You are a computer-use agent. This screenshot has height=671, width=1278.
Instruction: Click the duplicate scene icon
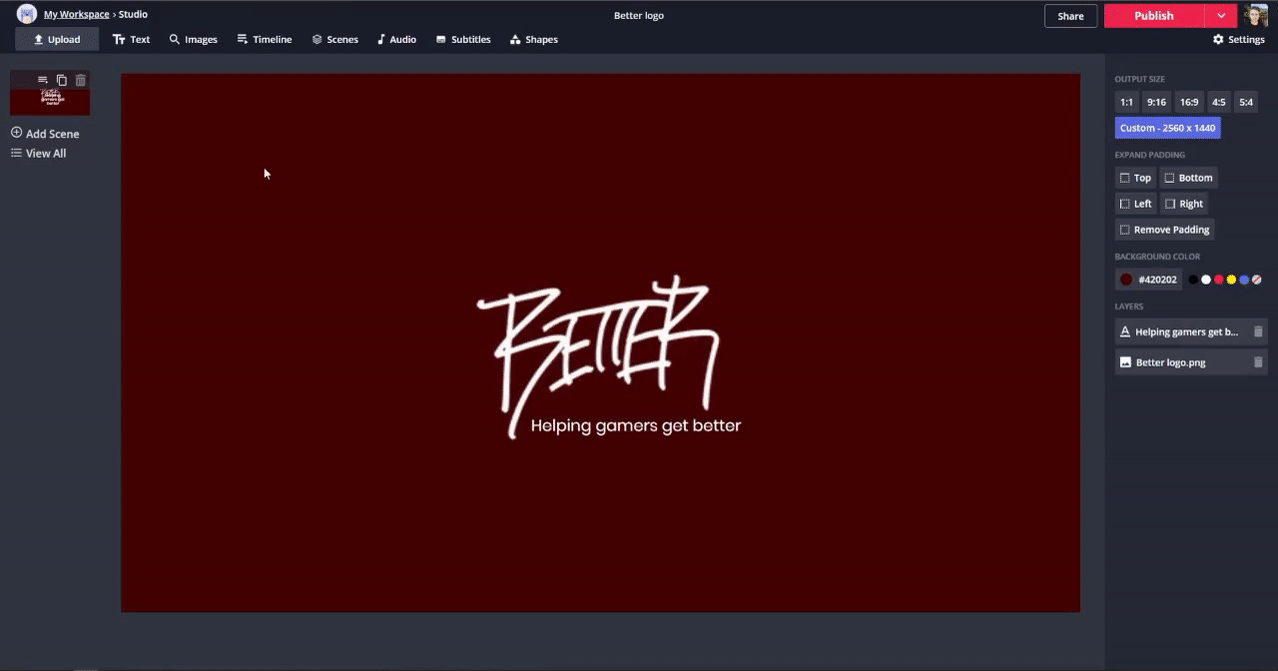coord(61,80)
